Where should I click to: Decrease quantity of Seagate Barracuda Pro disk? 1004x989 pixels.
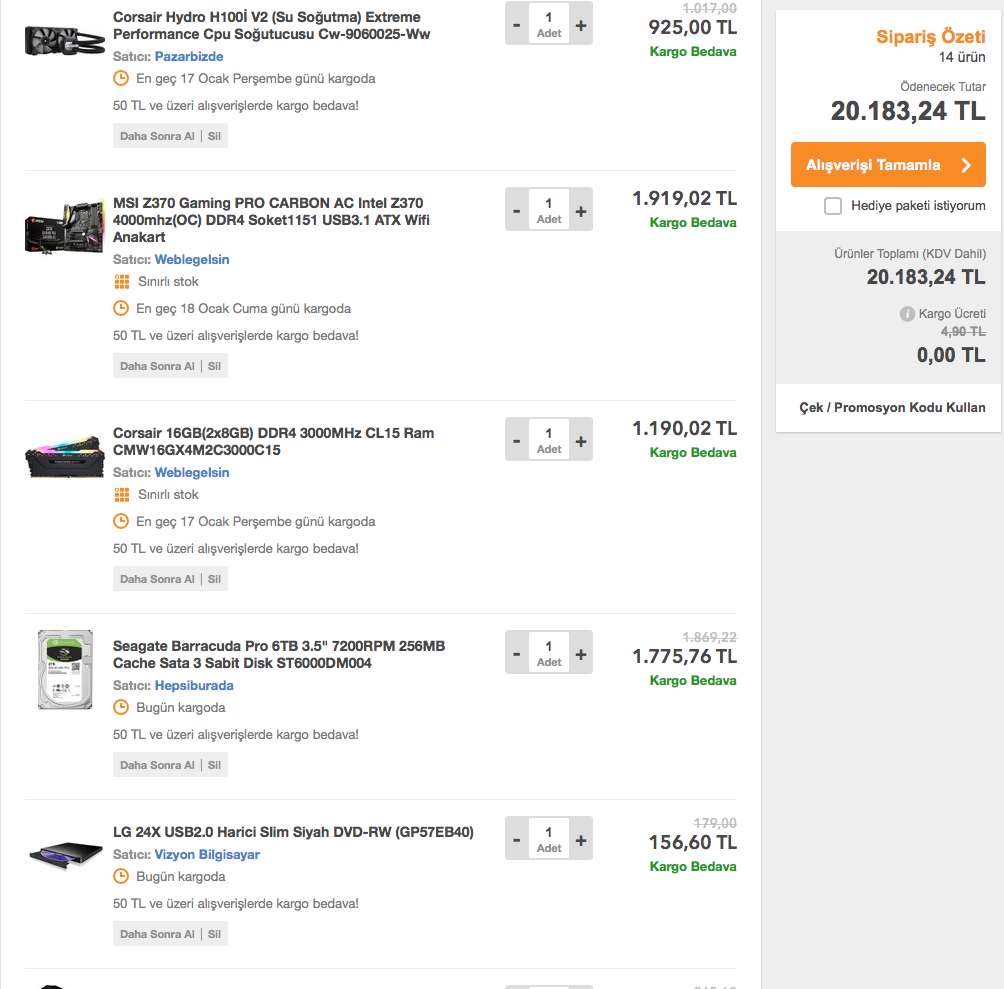517,654
